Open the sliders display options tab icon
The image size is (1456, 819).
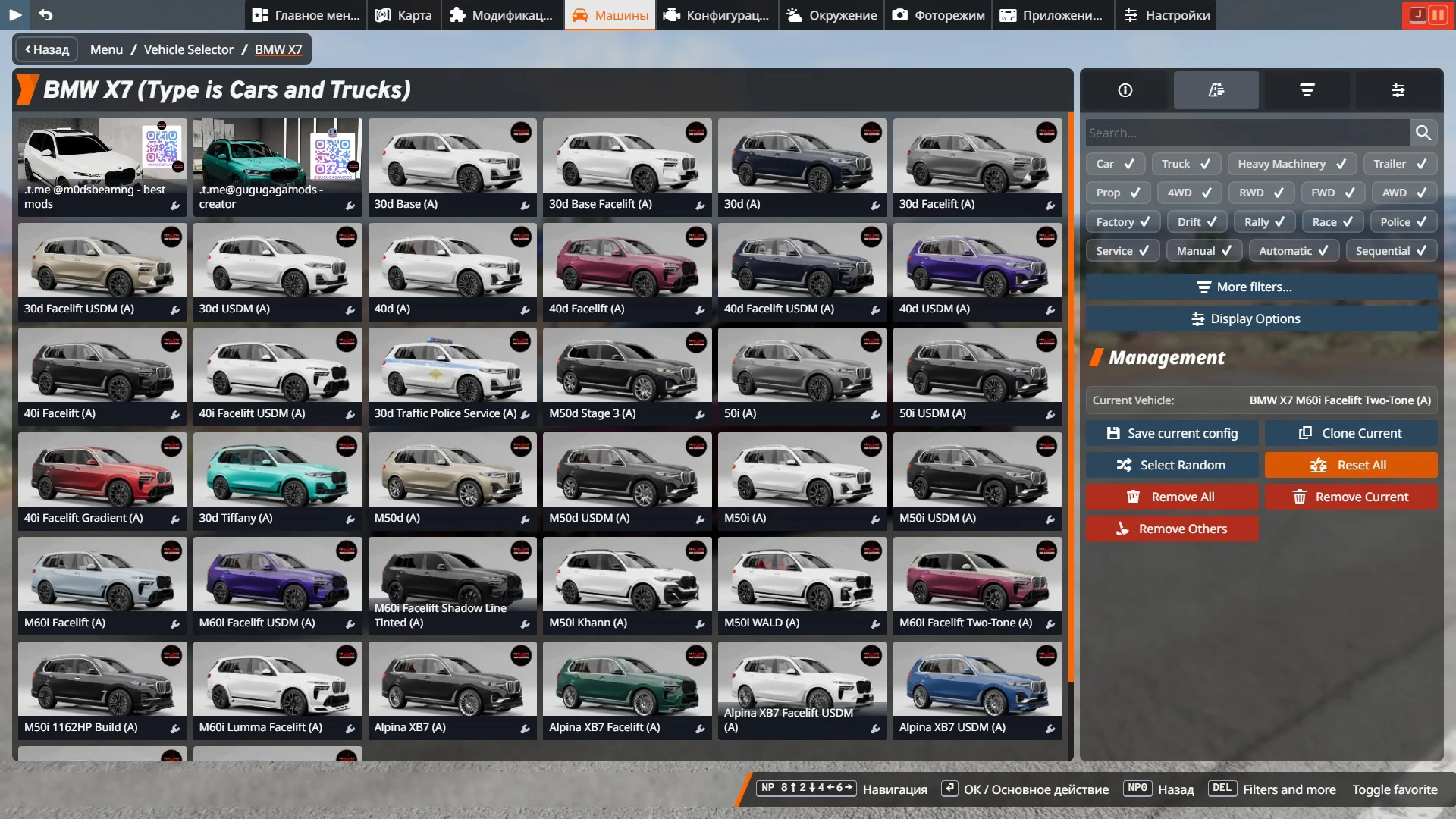pos(1398,90)
